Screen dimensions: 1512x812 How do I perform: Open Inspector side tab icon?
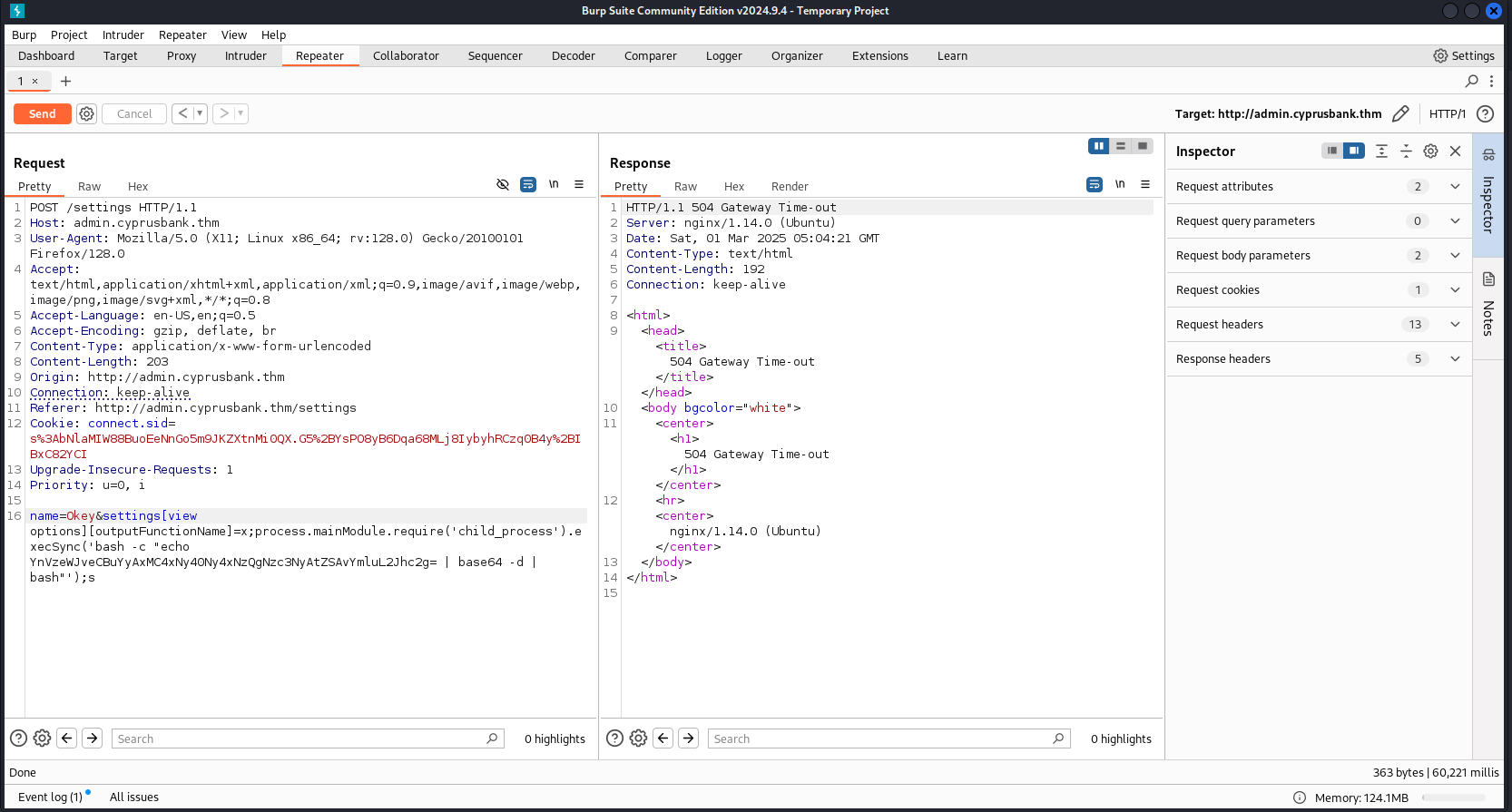(x=1488, y=154)
